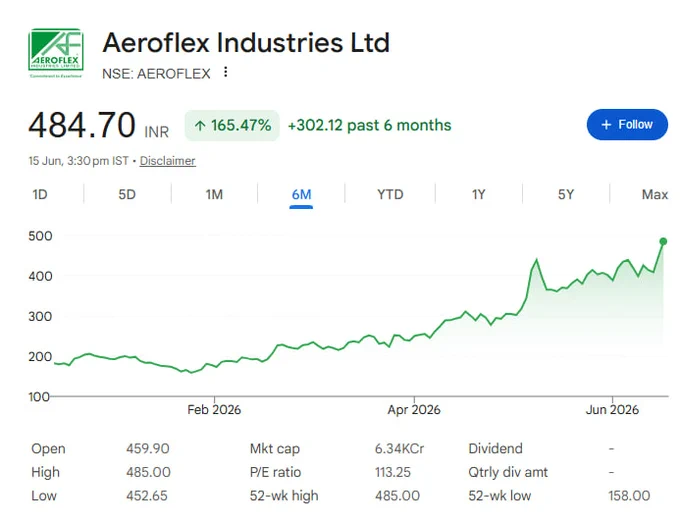Image resolution: width=680 pixels, height=522 pixels.
Task: Show the YTD chart range
Action: tap(390, 194)
